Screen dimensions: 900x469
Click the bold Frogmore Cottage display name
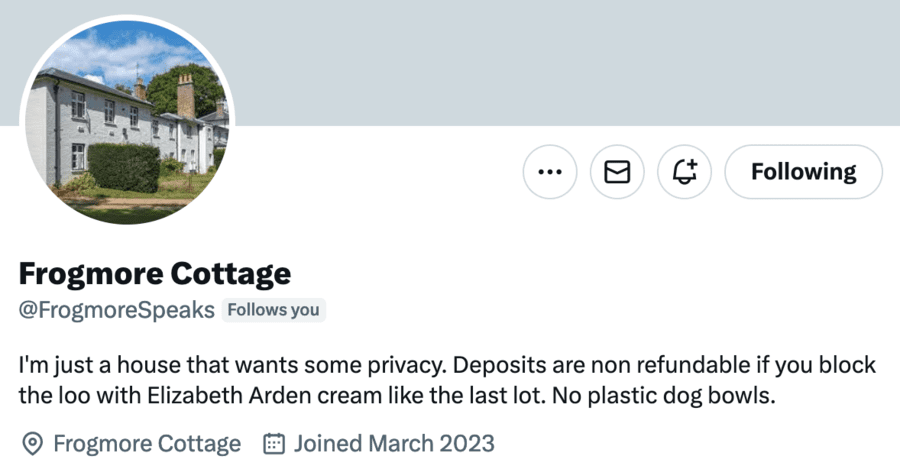pos(155,273)
